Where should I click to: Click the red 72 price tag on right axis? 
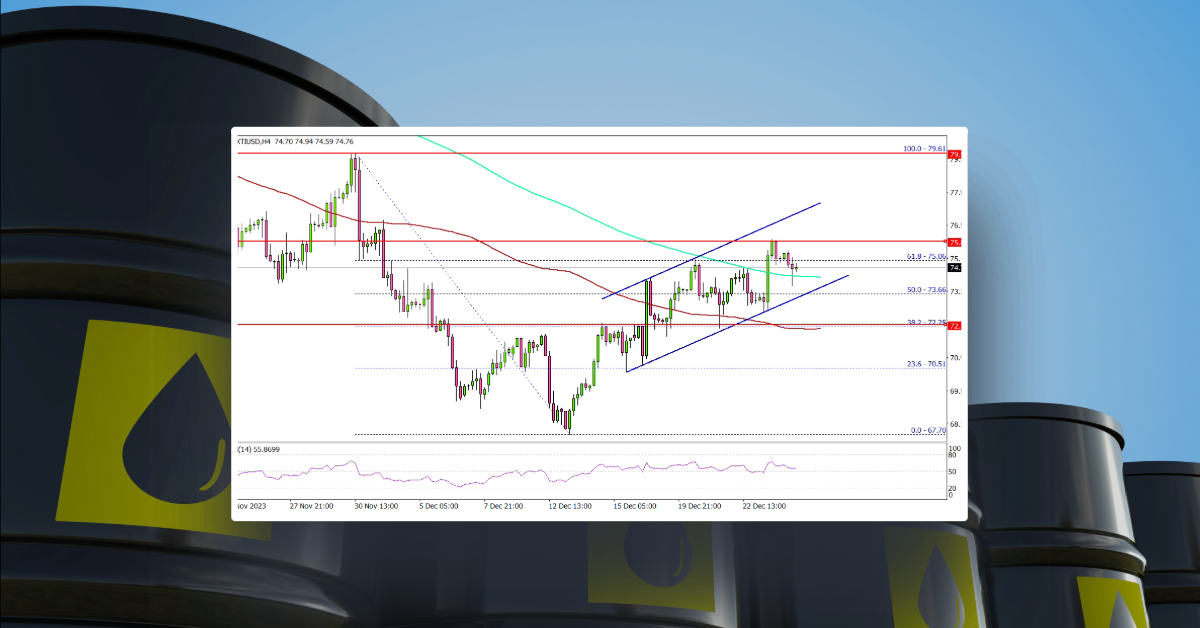954,324
